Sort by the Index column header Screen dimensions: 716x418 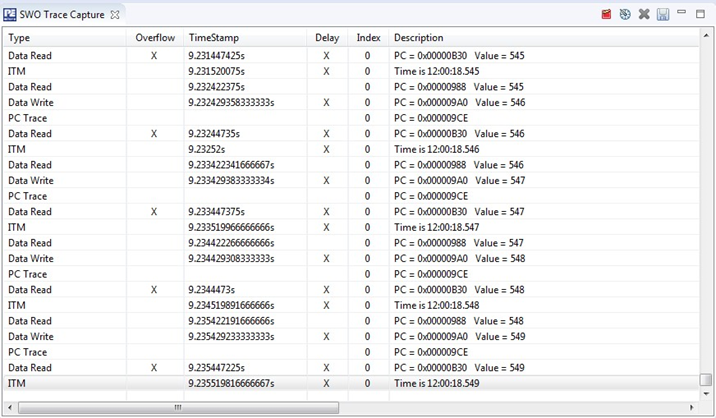pos(369,38)
